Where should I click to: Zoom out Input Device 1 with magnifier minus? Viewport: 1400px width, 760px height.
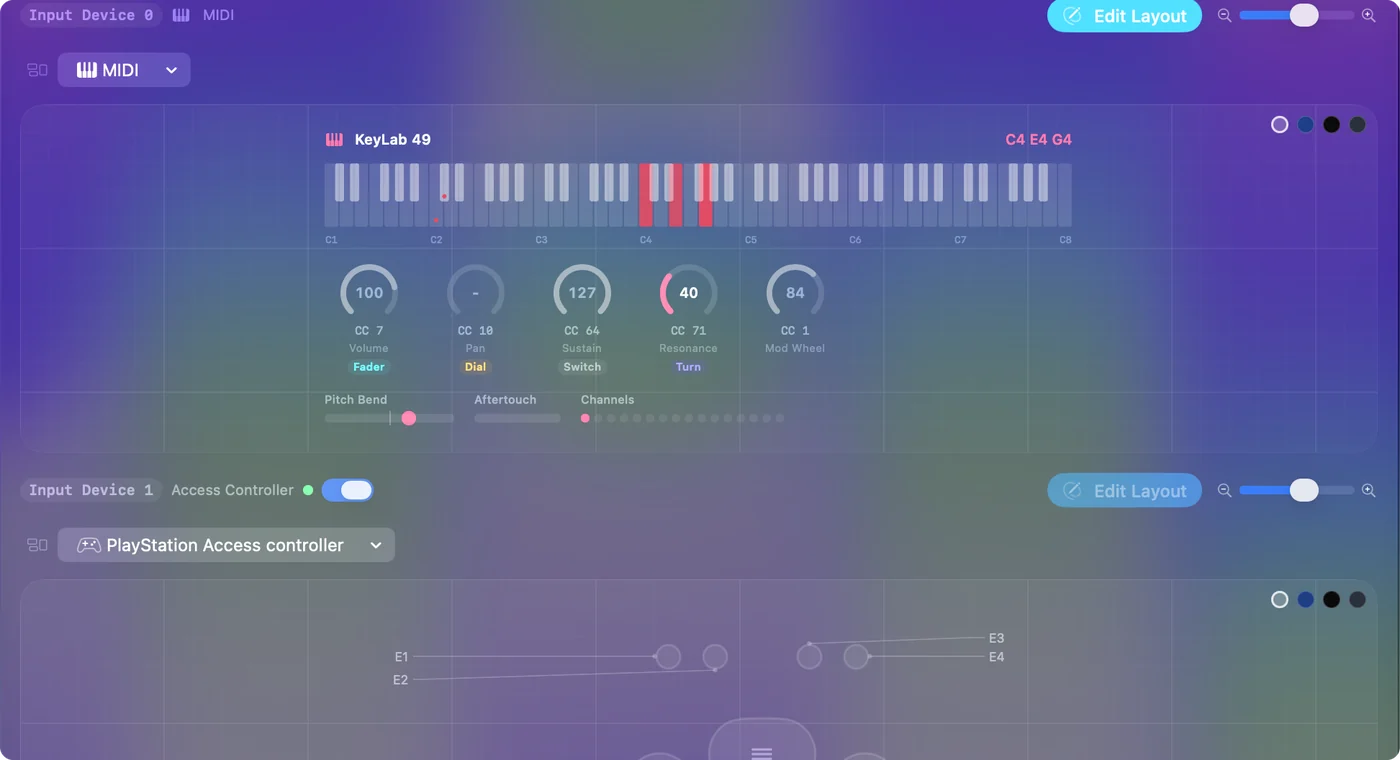[x=1224, y=490]
